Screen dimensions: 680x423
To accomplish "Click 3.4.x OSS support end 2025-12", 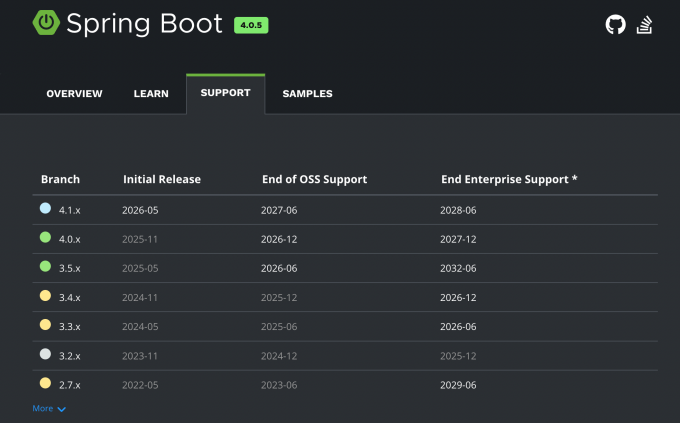I will (279, 298).
